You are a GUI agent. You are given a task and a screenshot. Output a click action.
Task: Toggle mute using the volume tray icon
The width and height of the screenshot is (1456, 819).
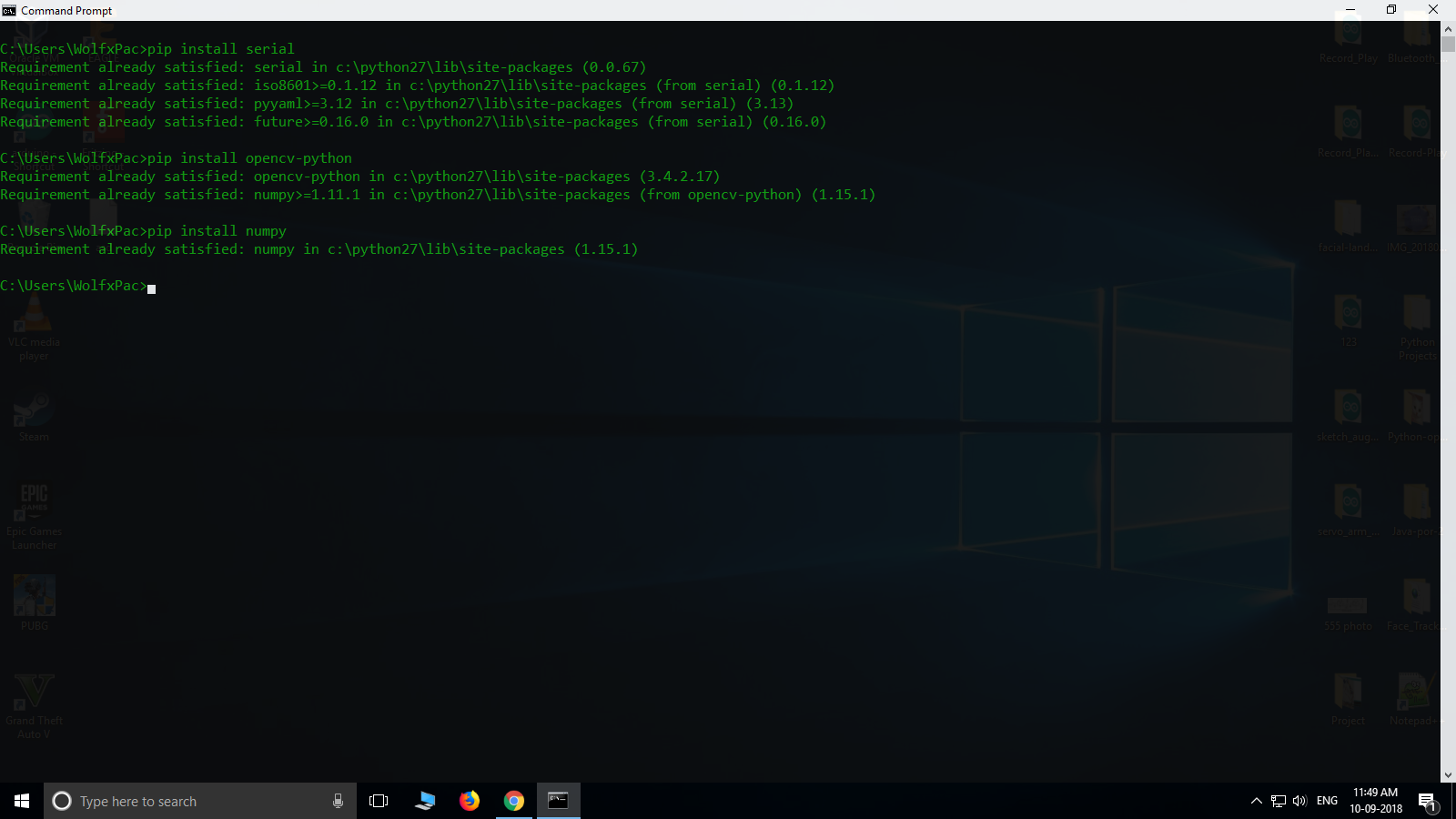1299,802
